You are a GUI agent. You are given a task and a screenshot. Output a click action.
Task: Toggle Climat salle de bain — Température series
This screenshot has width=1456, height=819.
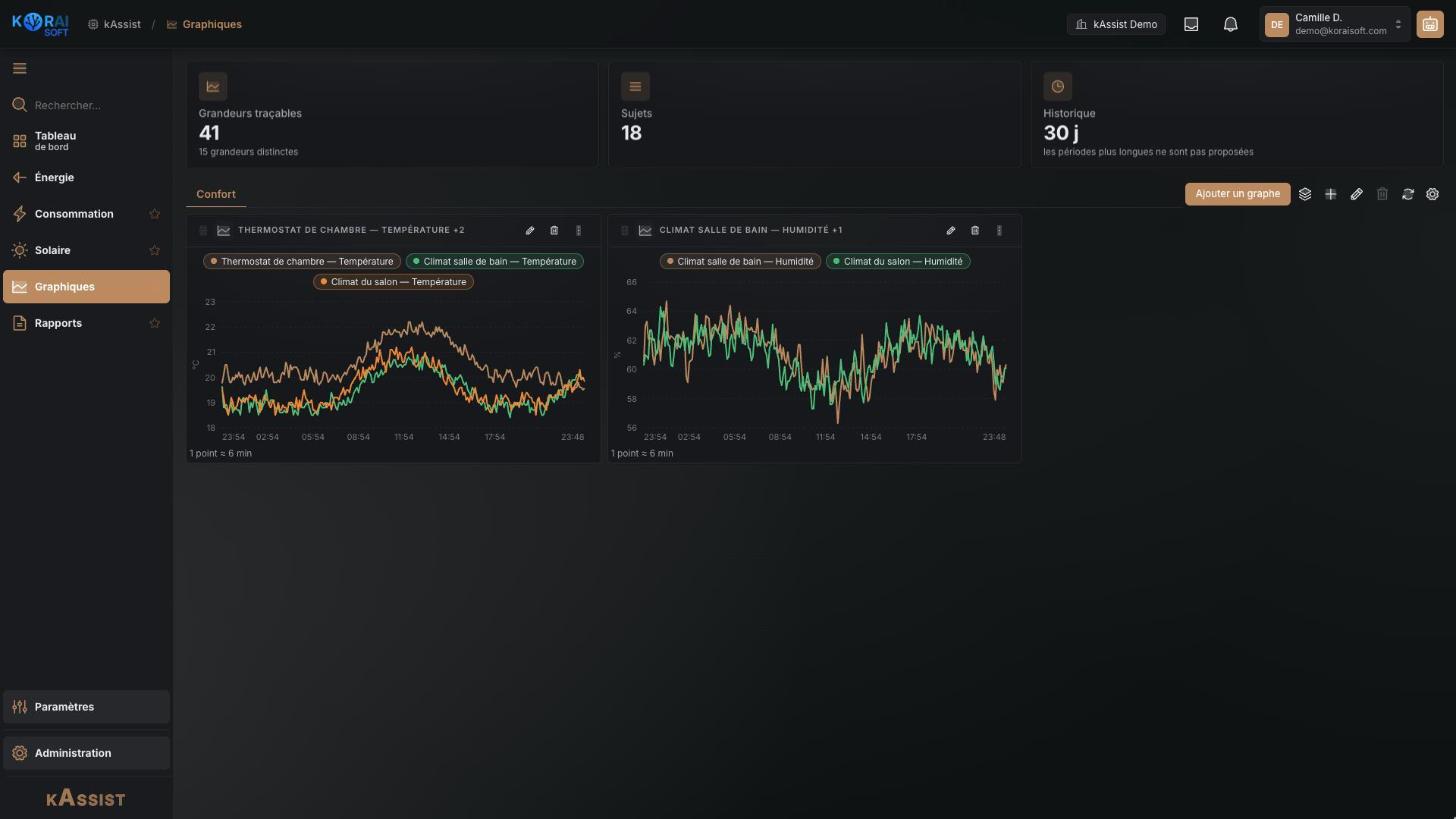(494, 261)
